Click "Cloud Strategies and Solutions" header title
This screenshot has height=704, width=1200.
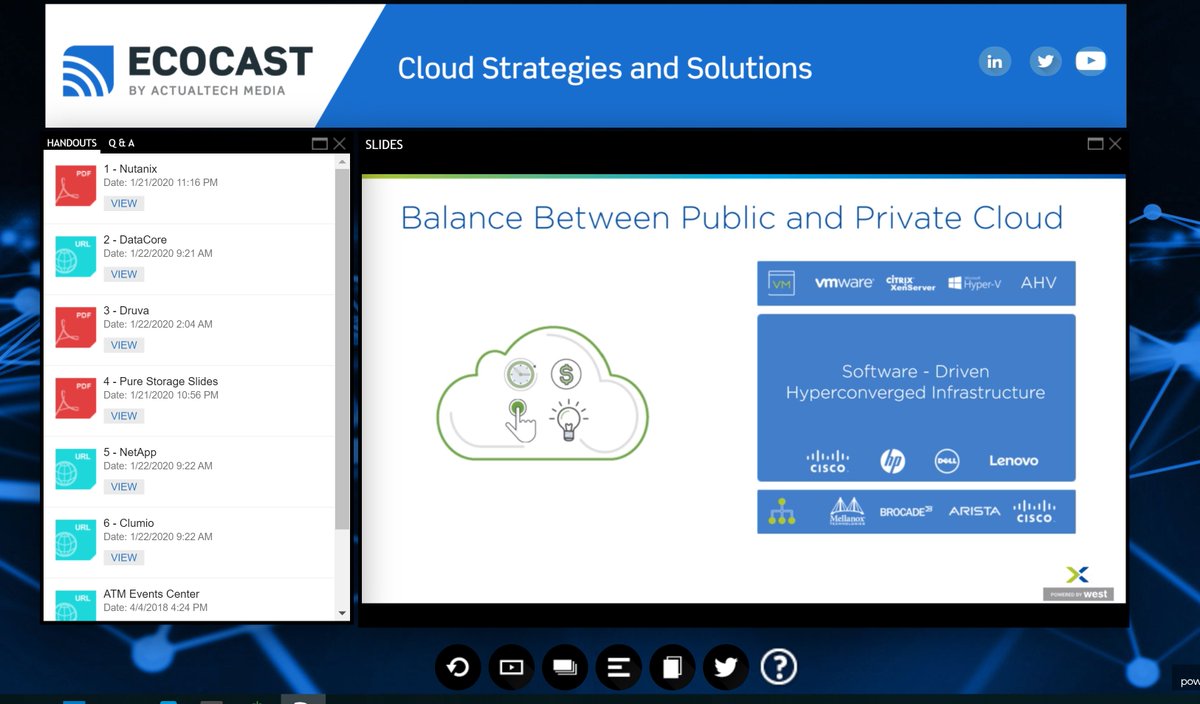605,69
